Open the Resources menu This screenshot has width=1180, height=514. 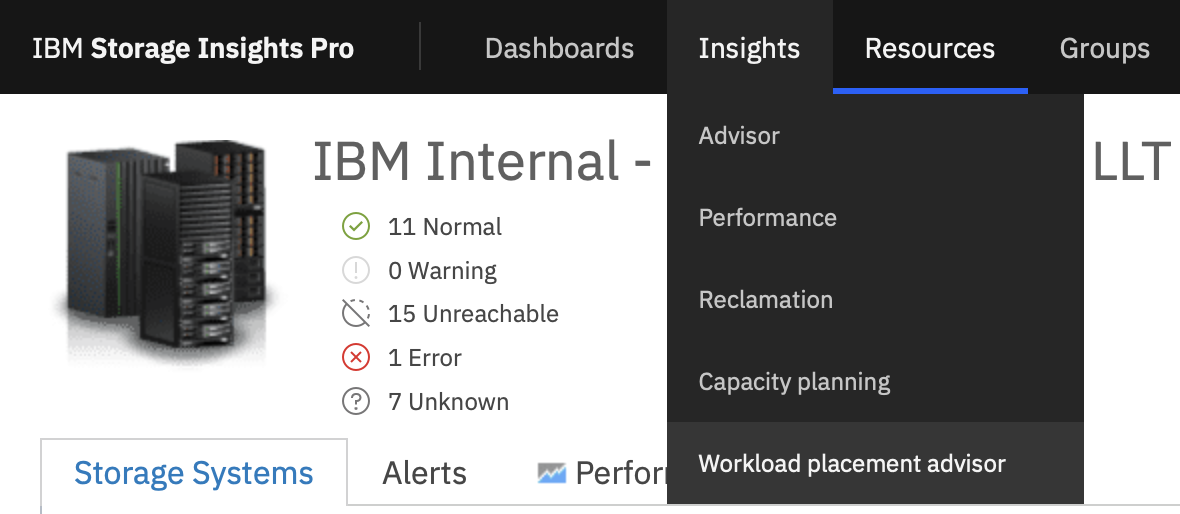(930, 48)
